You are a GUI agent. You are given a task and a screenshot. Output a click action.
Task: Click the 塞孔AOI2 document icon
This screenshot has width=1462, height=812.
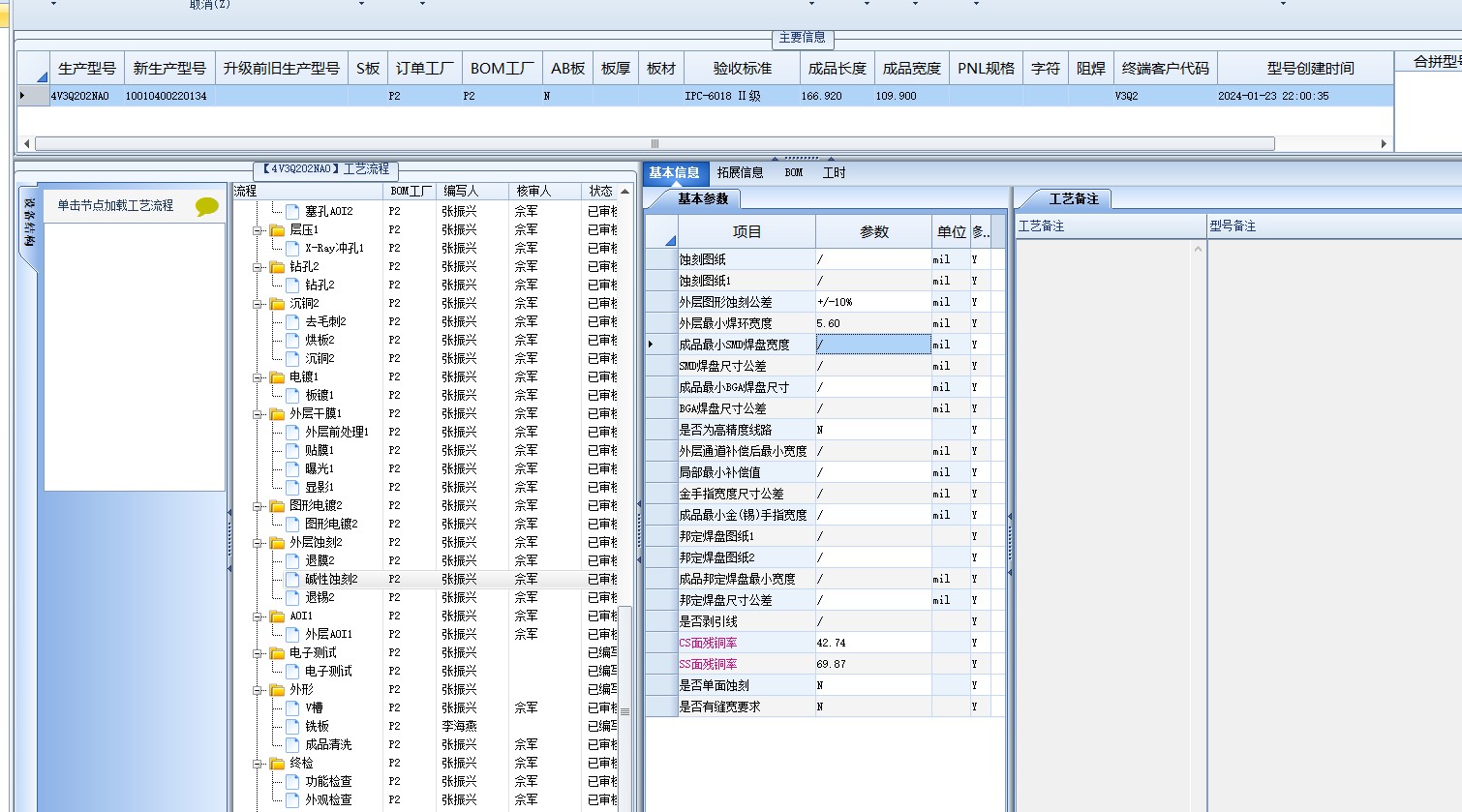[292, 211]
